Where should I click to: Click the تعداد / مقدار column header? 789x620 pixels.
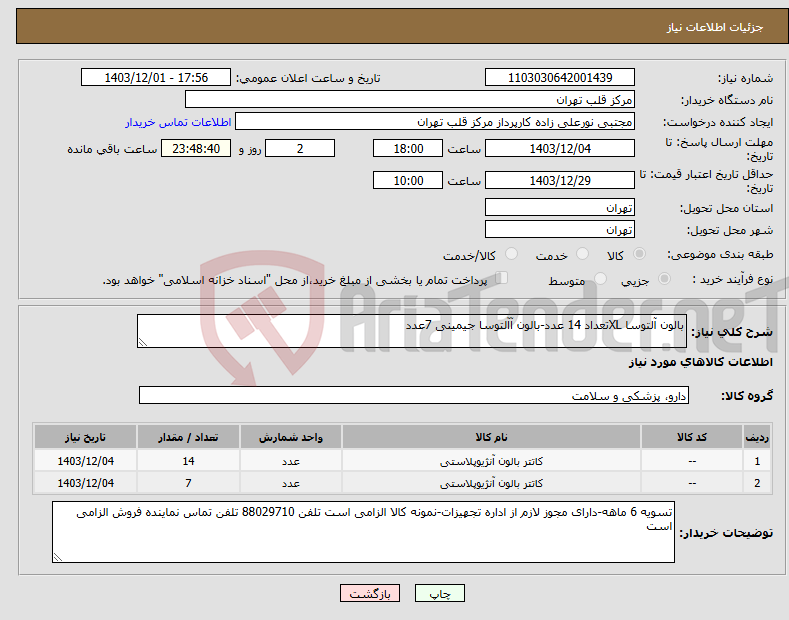point(188,437)
